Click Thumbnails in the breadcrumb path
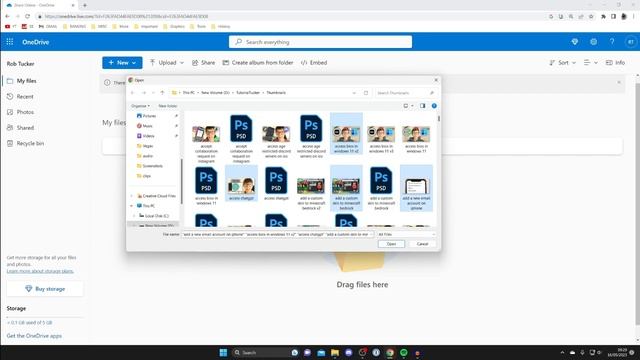The image size is (640, 360). 276,93
